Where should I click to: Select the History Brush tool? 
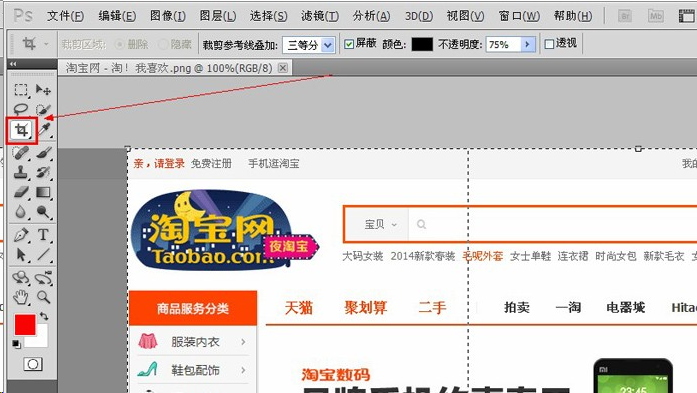point(43,172)
